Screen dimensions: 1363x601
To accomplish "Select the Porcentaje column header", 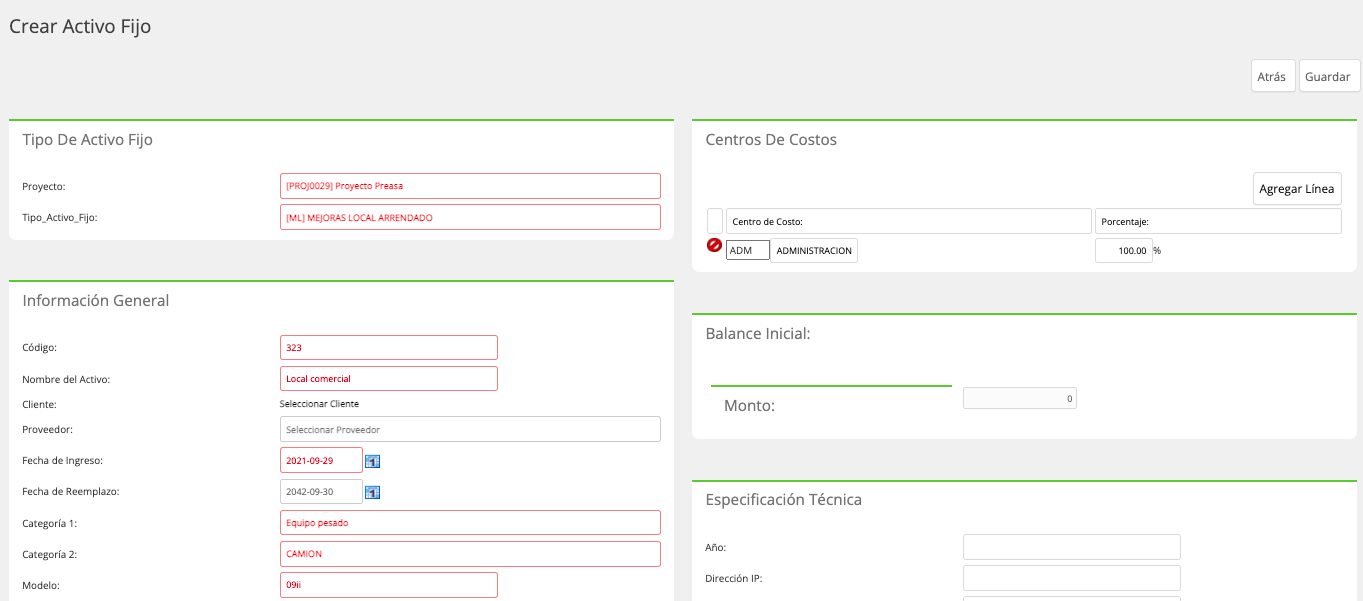I will tap(1218, 221).
